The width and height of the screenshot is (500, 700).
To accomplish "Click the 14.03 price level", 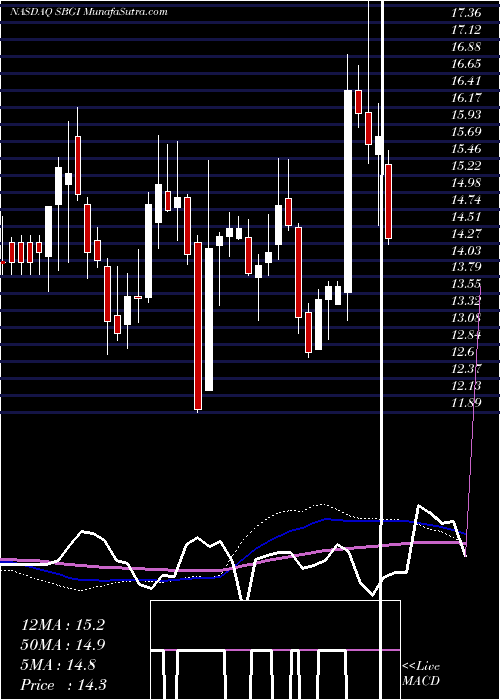I will [x=466, y=250].
